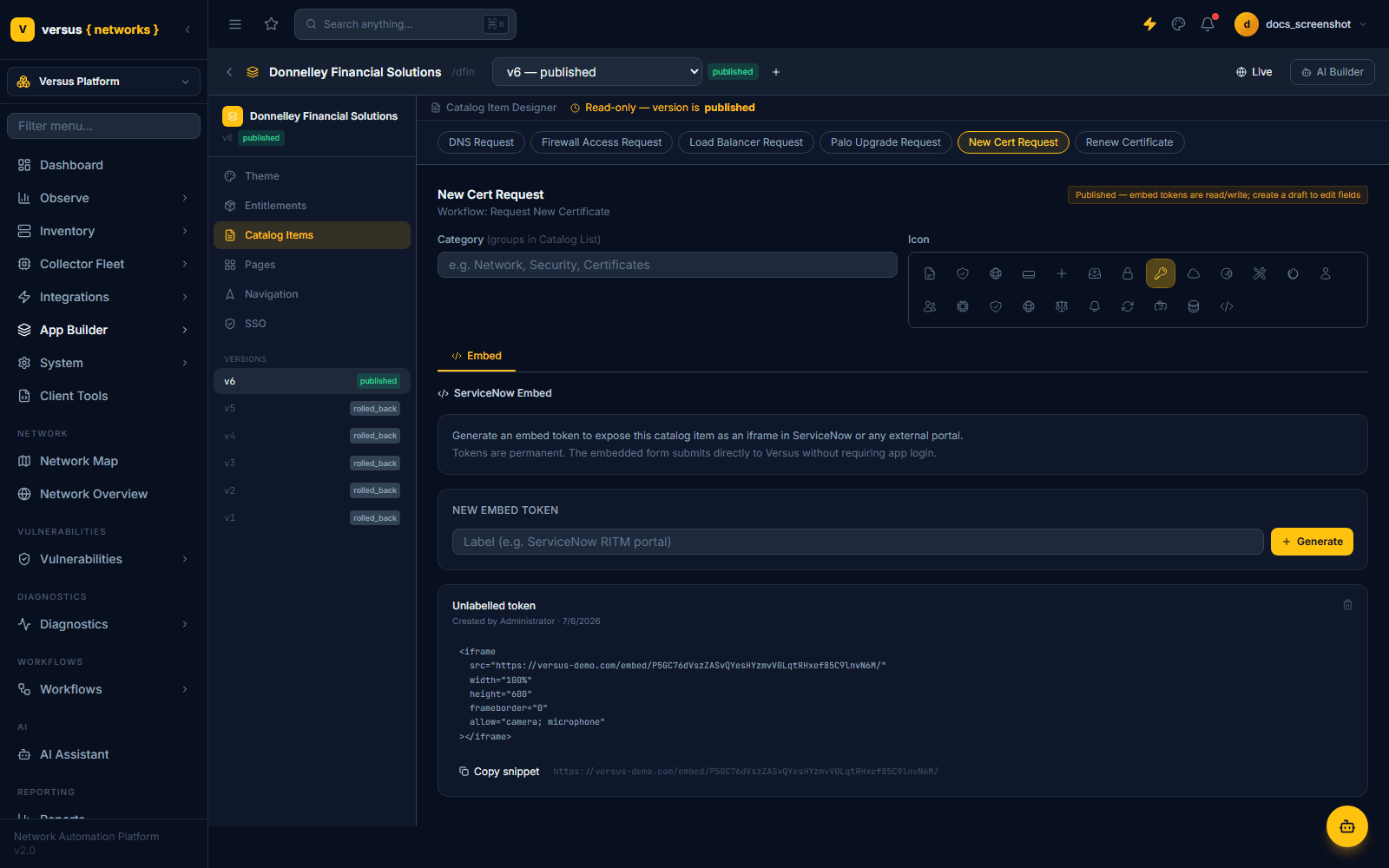The image size is (1389, 868).
Task: Select the Embed tab
Action: click(477, 356)
